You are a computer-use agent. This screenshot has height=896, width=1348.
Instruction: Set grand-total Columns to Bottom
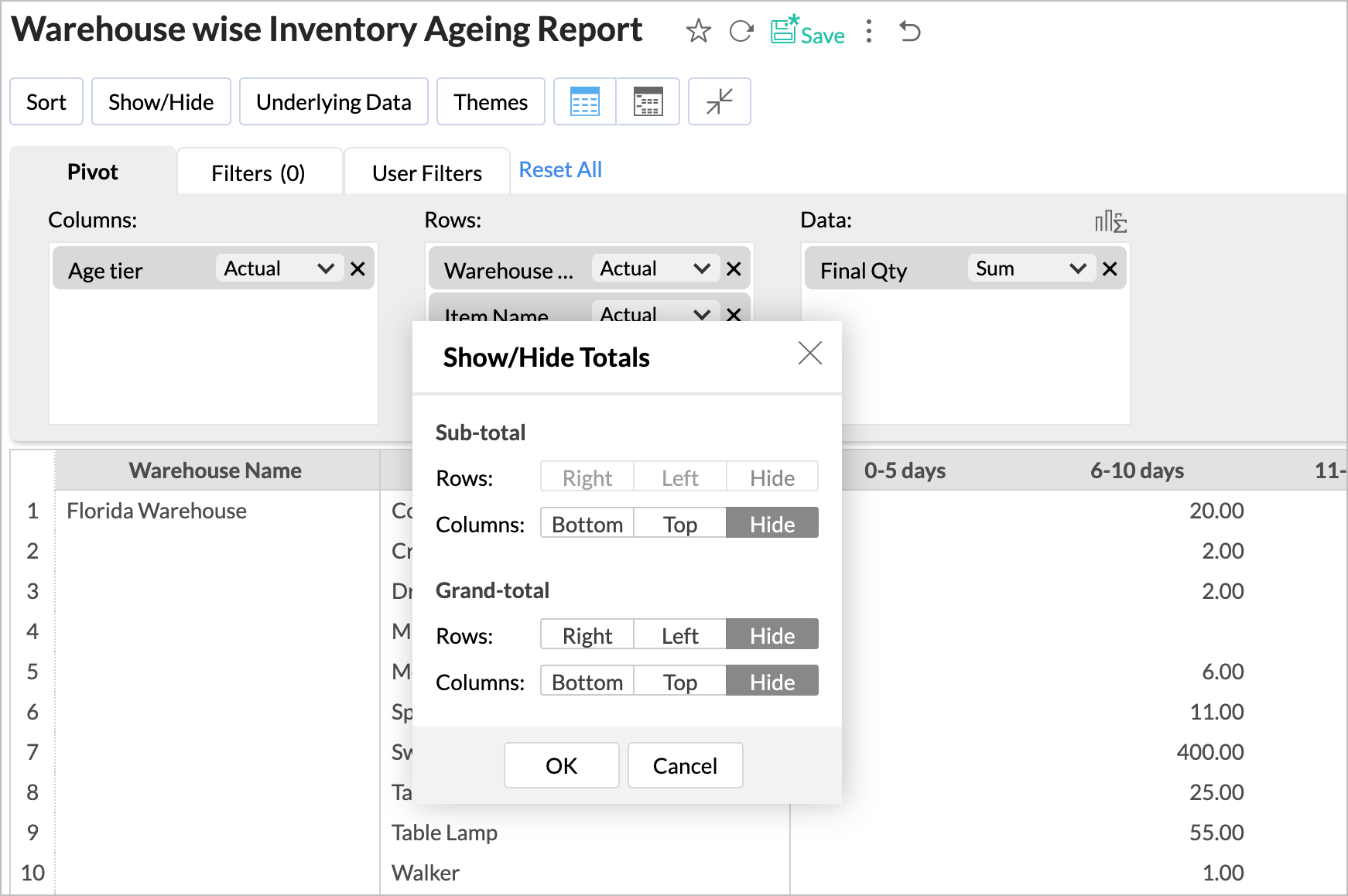click(587, 682)
